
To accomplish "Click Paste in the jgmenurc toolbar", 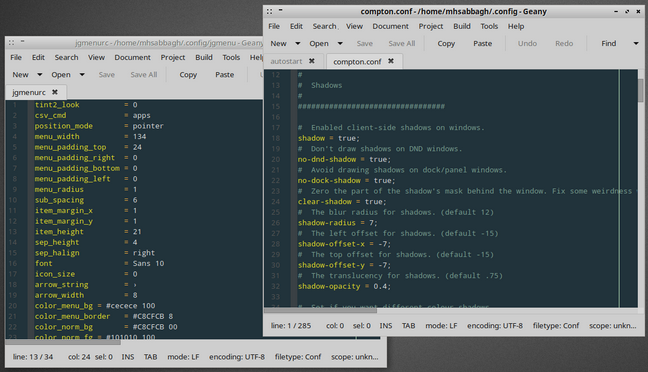I will coord(225,75).
